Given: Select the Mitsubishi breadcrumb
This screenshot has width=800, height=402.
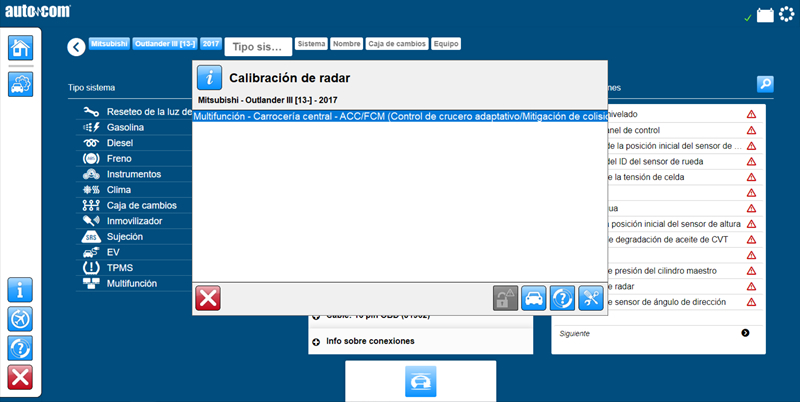Looking at the screenshot, I should point(109,44).
